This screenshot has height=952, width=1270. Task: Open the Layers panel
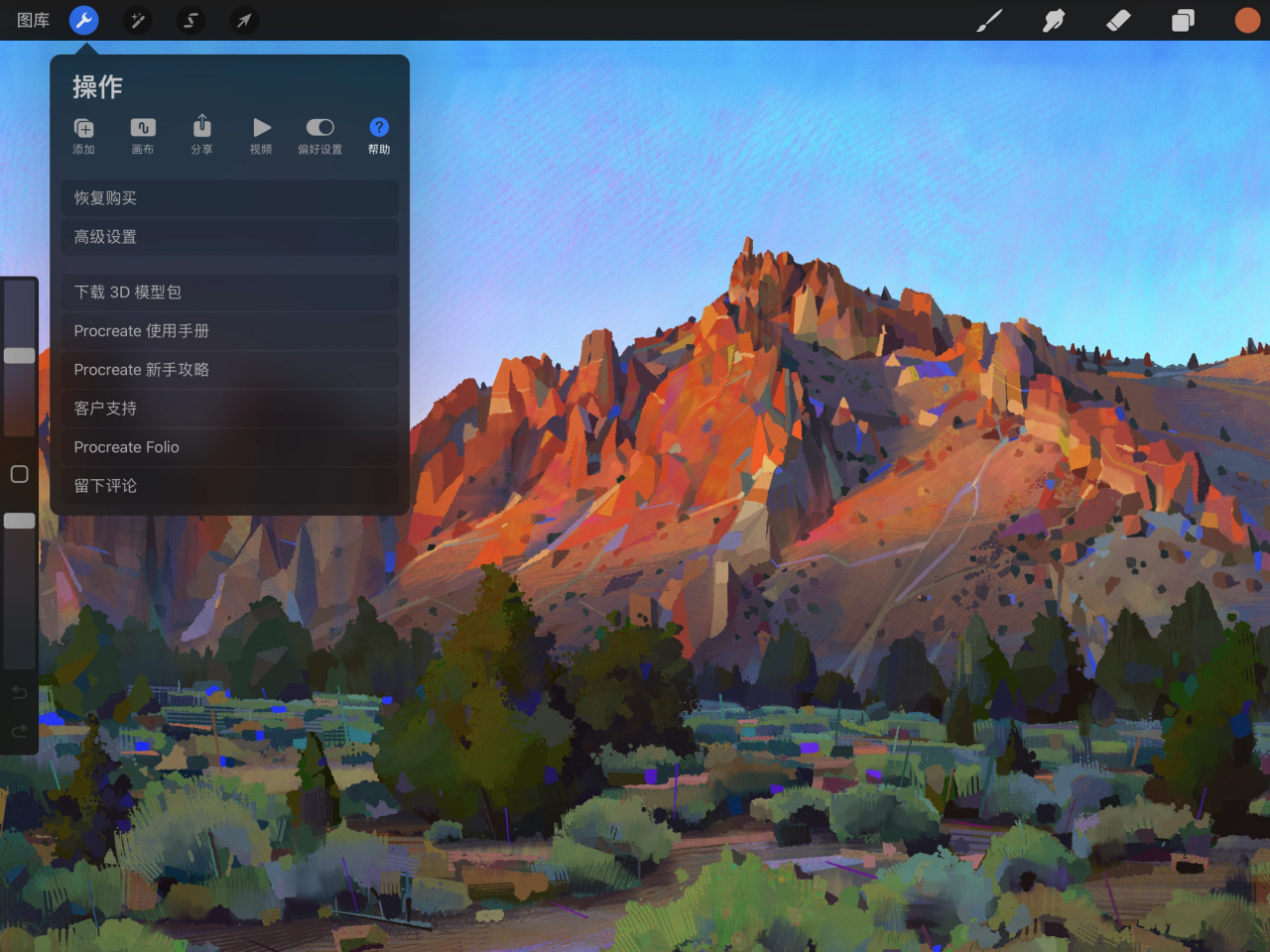tap(1183, 20)
